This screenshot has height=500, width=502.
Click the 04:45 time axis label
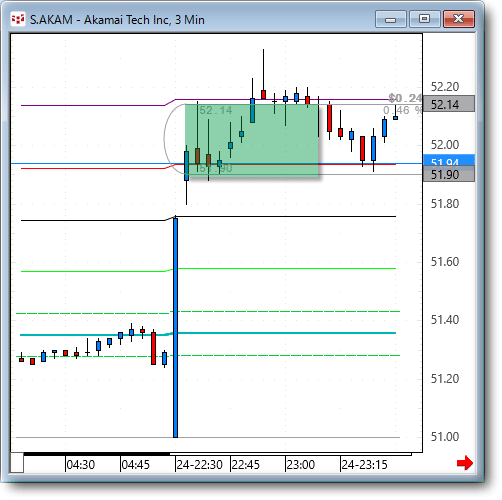coord(136,465)
